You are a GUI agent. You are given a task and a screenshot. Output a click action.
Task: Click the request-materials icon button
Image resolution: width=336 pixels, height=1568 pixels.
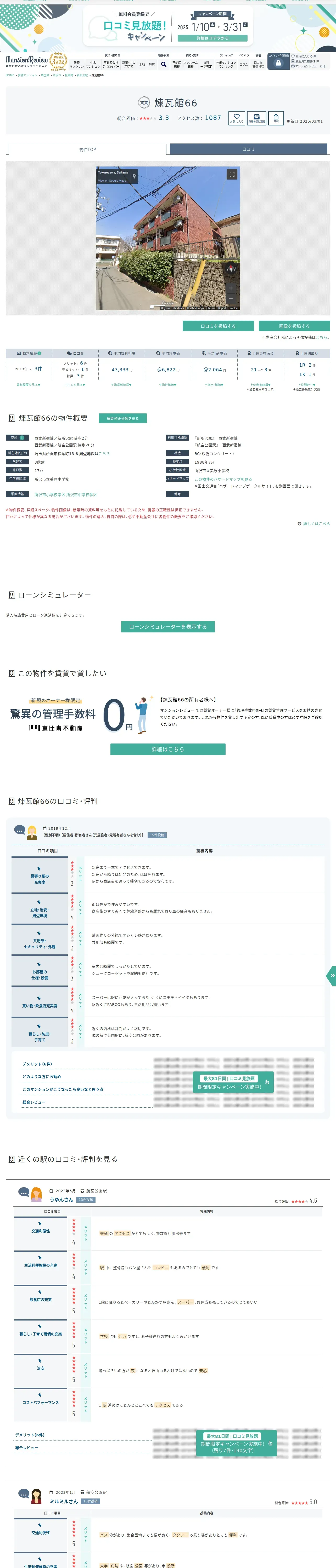(256, 118)
